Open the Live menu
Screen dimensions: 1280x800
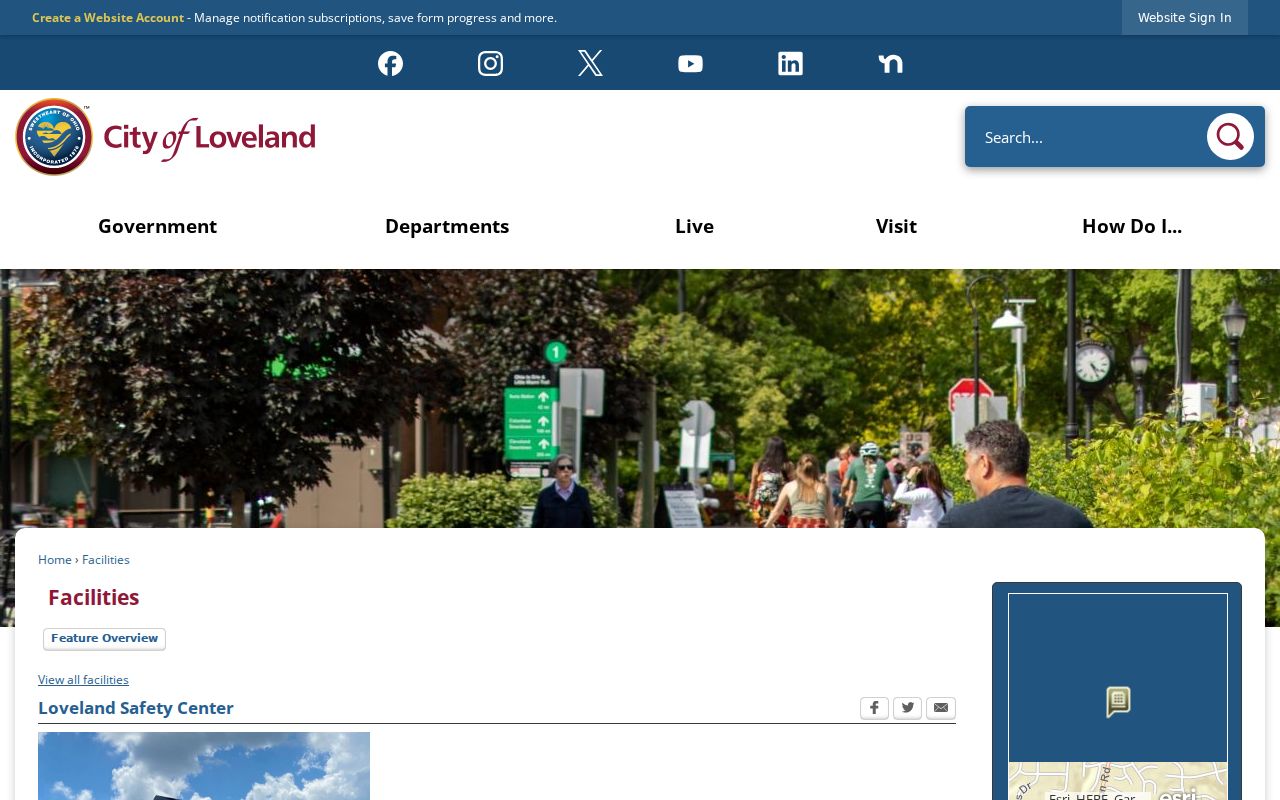tap(694, 226)
